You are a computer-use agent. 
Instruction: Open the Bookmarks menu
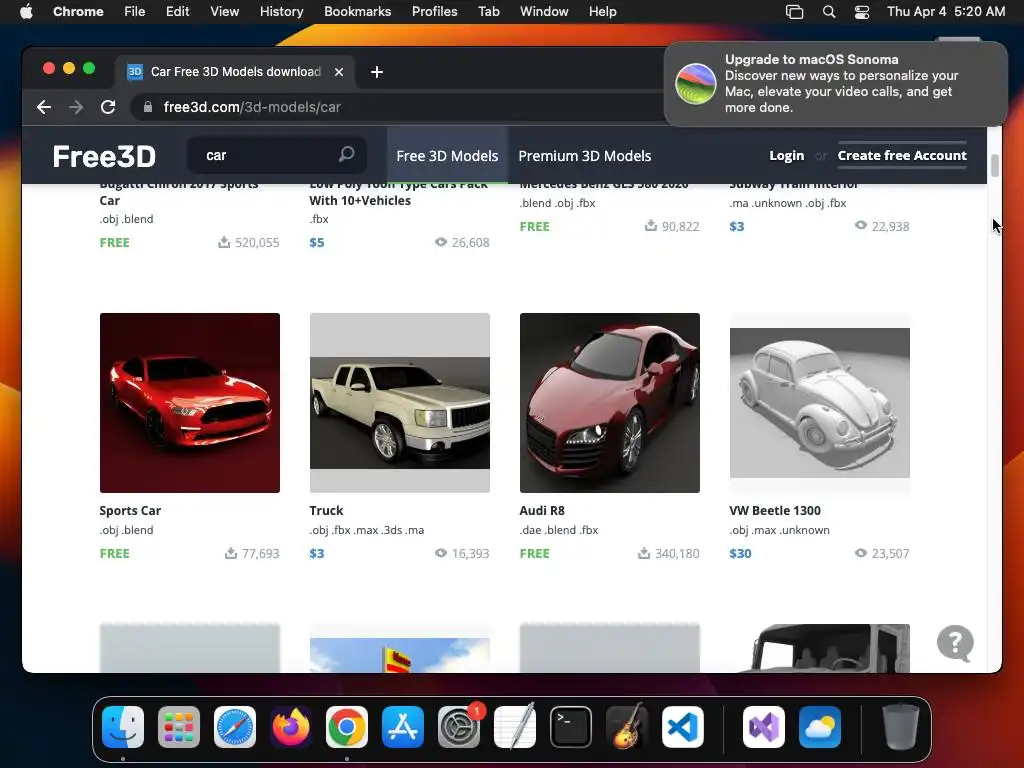(x=357, y=11)
